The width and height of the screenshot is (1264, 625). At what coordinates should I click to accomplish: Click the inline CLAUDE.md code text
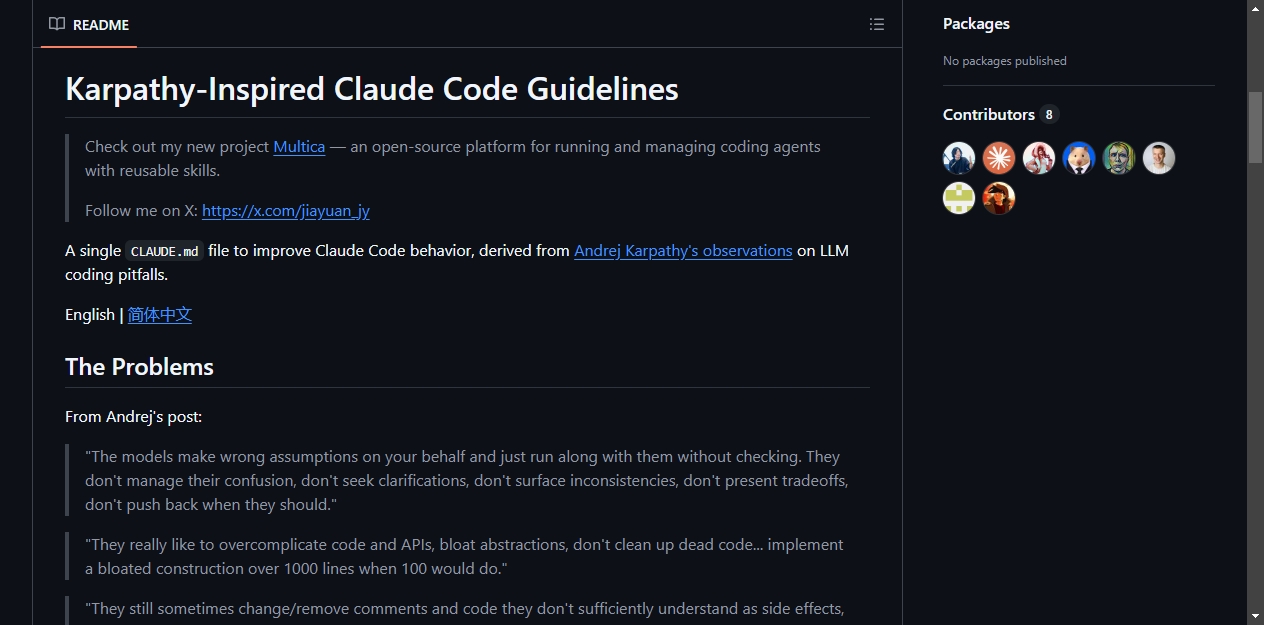(x=165, y=251)
